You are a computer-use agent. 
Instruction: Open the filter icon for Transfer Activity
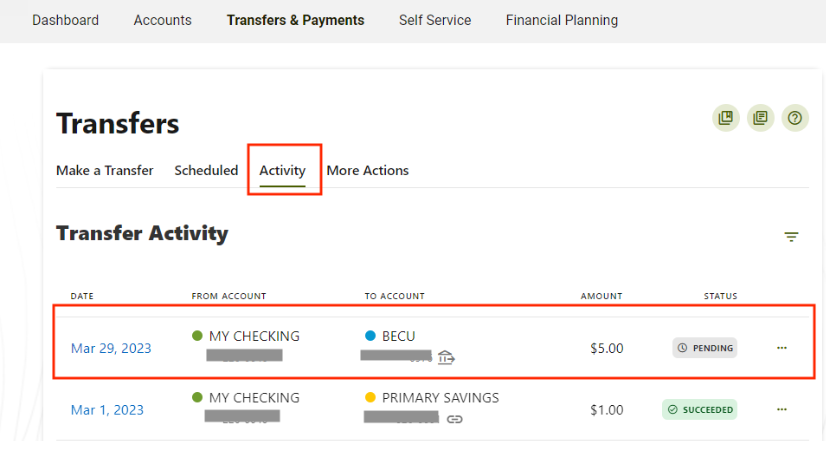click(791, 237)
